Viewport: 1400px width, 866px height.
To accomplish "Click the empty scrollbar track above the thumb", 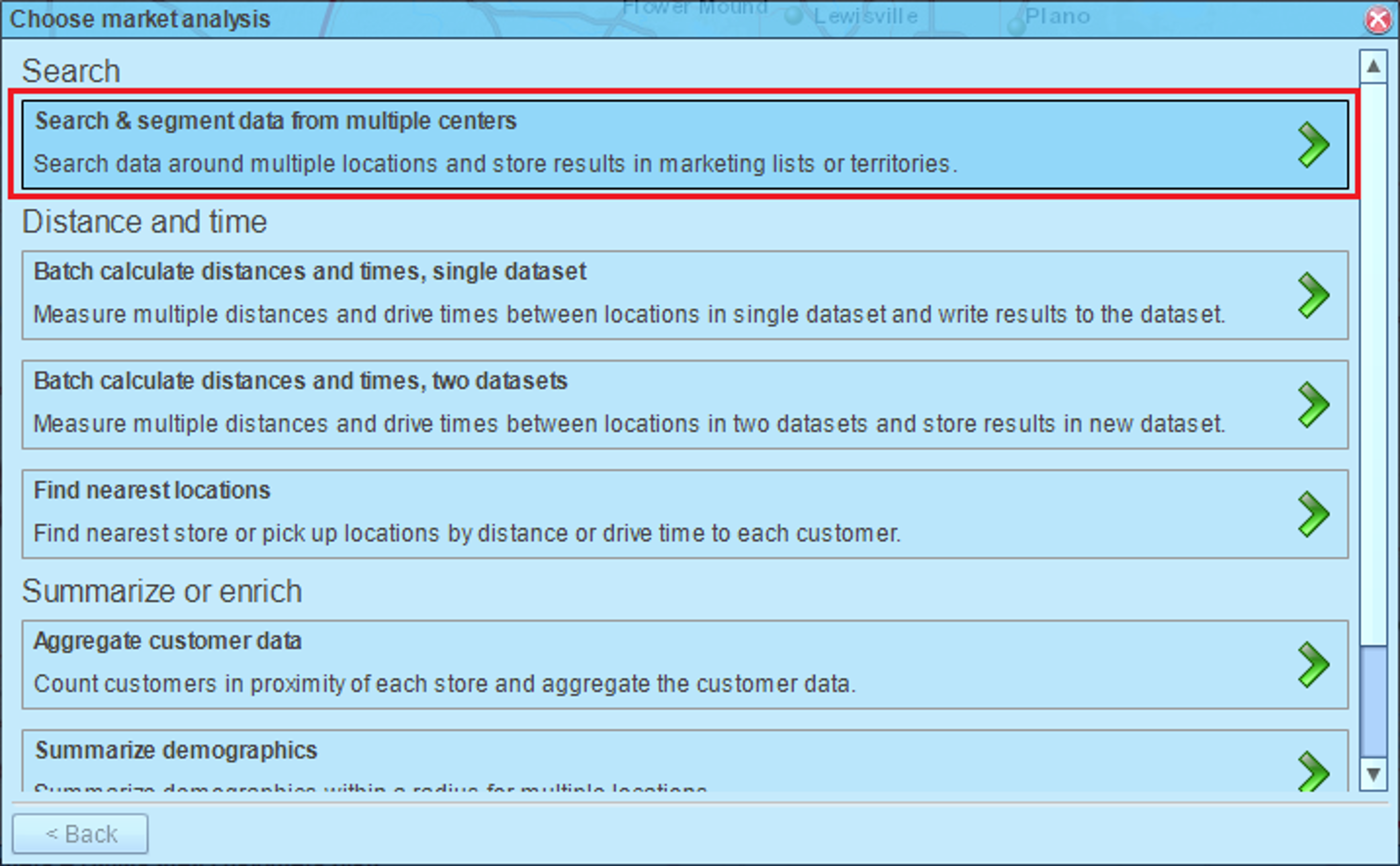I will point(1373,364).
